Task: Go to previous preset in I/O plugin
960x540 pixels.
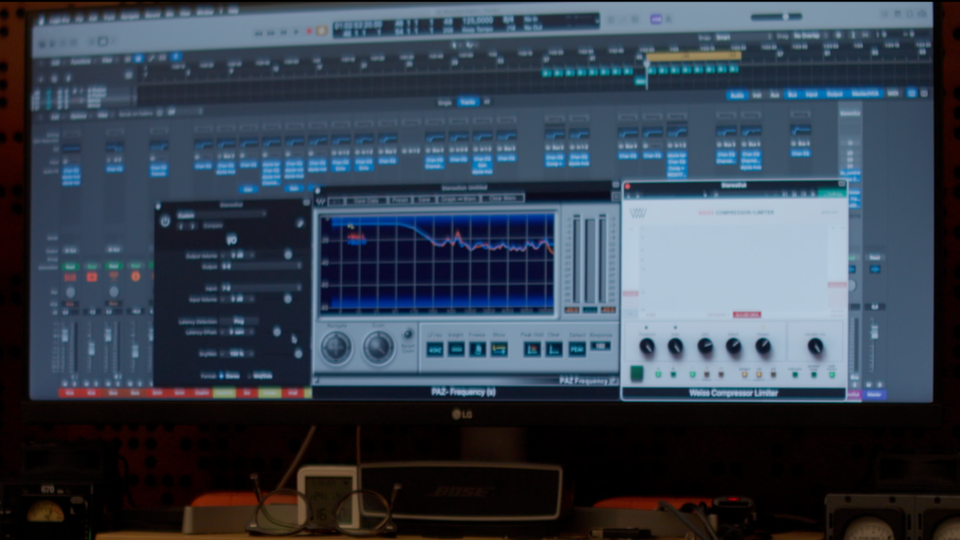Action: (x=181, y=226)
